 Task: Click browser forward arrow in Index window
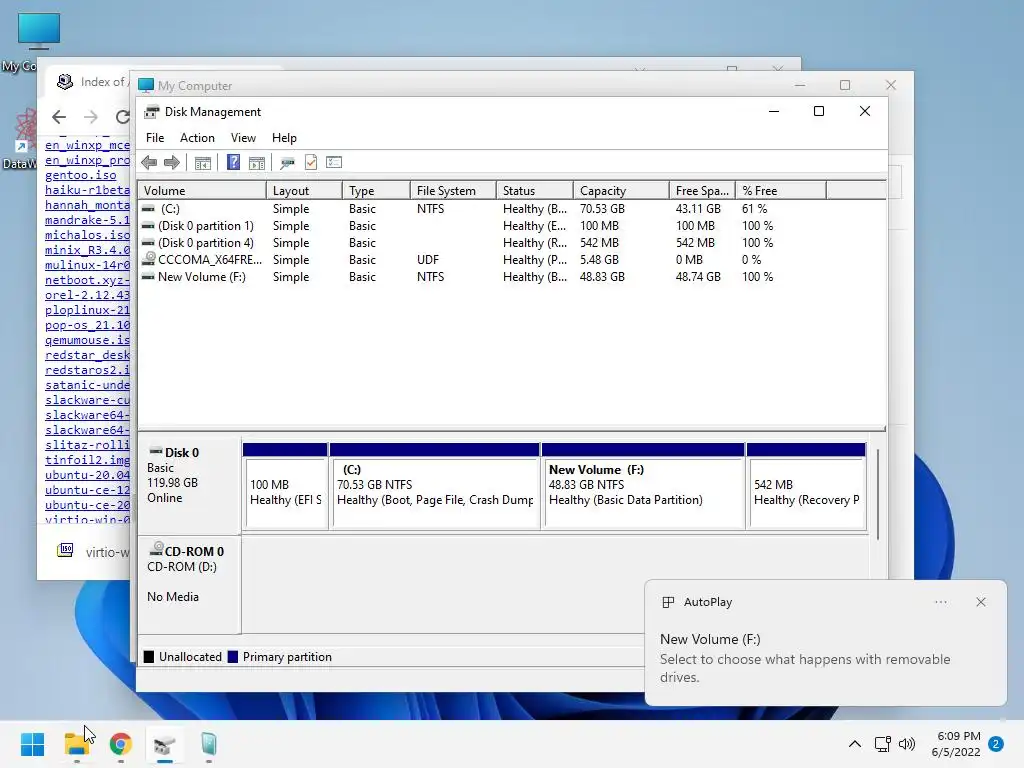[x=91, y=117]
